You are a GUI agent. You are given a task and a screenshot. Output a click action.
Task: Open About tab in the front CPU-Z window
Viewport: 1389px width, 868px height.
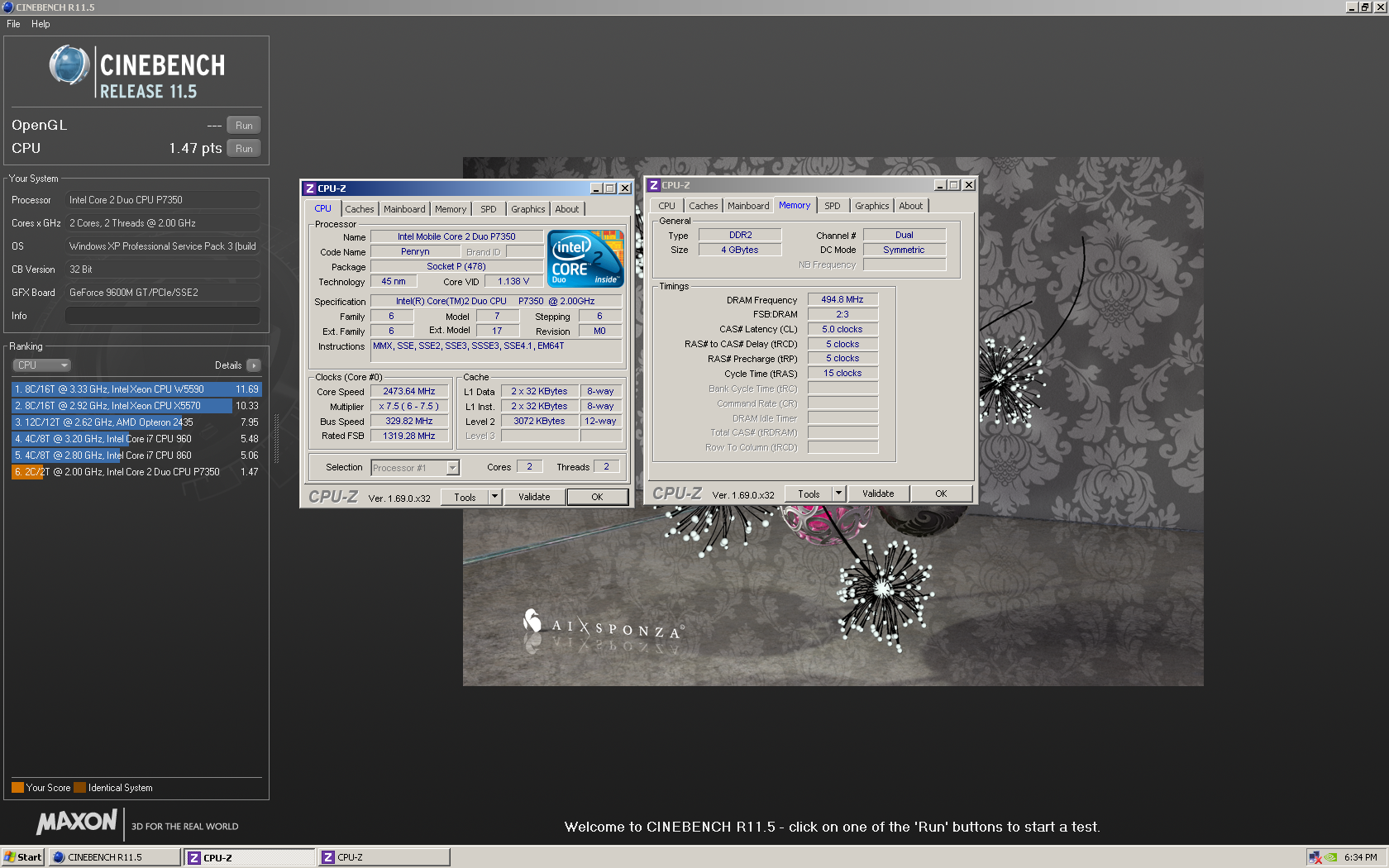pyautogui.click(x=567, y=209)
